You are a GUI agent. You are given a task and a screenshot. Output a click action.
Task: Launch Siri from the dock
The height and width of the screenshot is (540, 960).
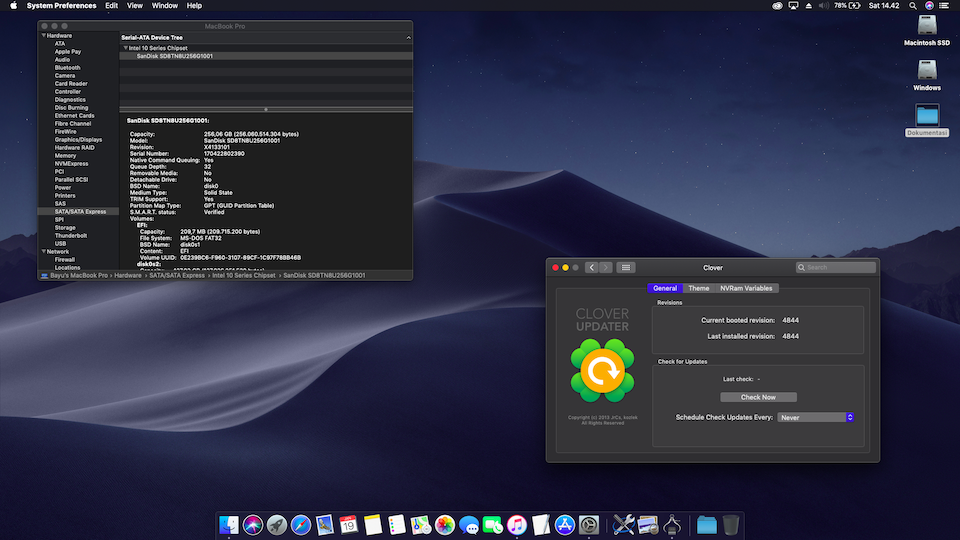point(252,525)
